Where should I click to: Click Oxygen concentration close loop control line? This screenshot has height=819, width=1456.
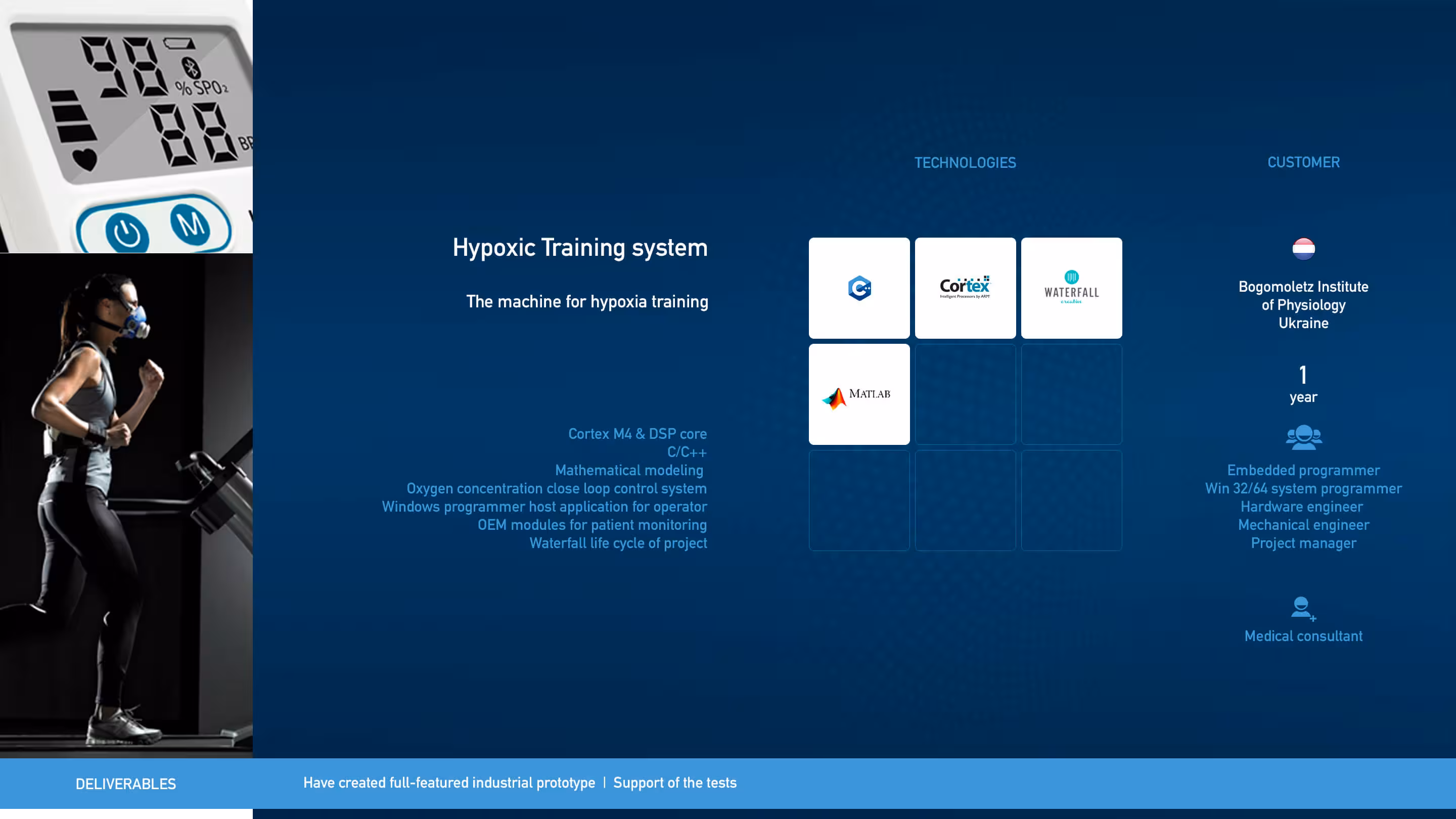556,488
